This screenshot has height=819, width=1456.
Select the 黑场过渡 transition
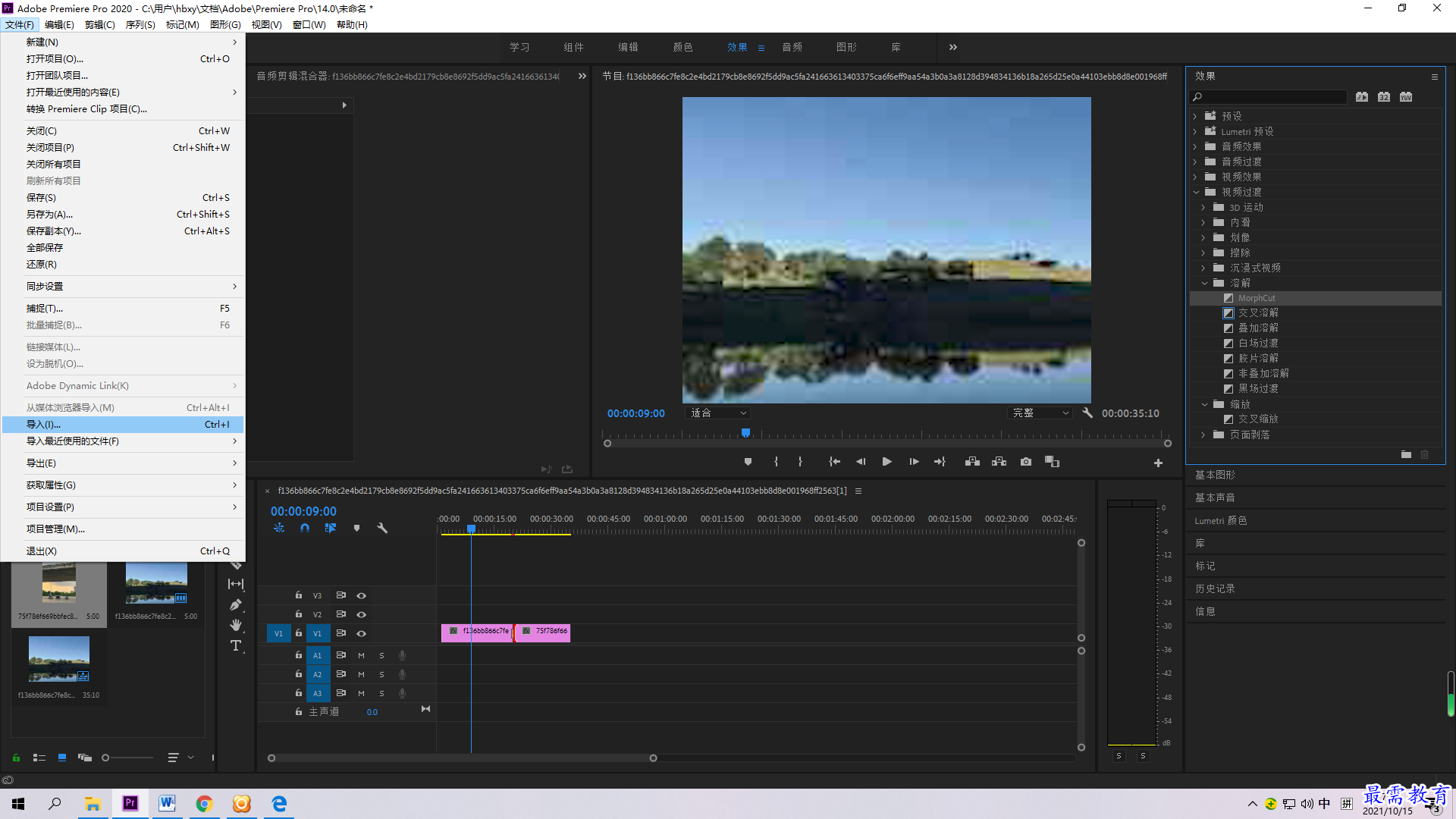1258,388
